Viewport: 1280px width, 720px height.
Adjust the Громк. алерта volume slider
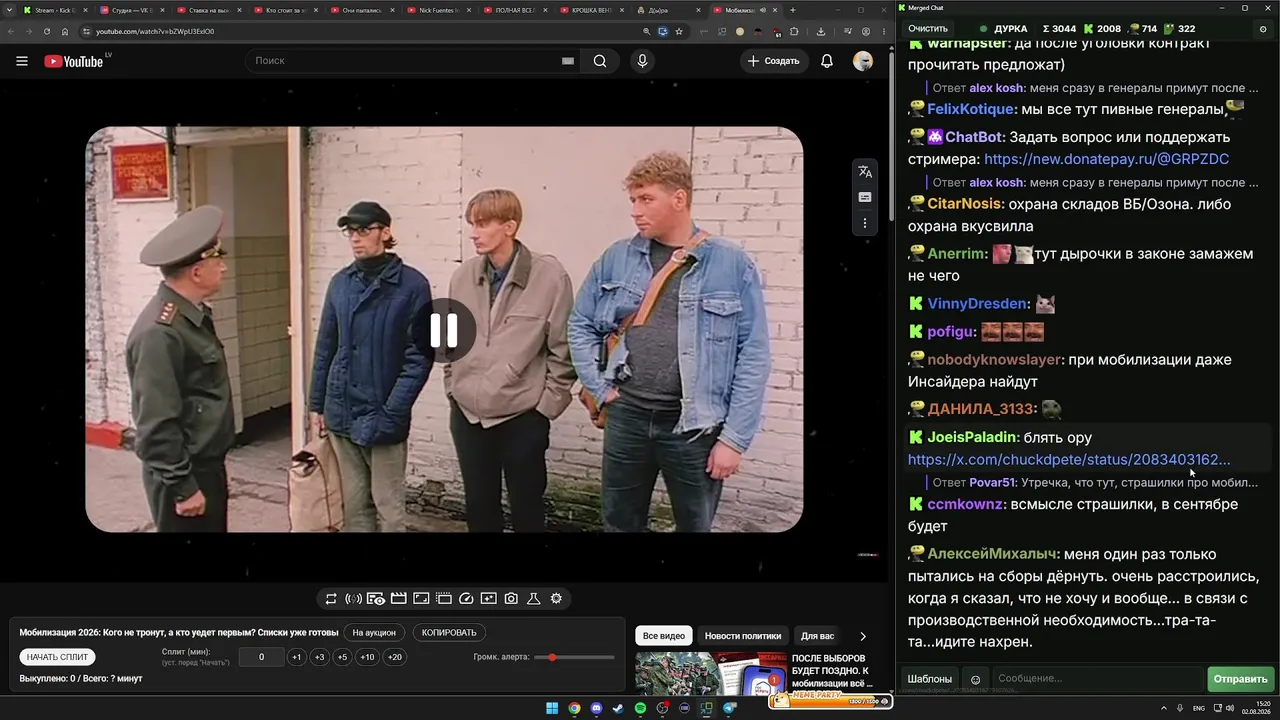574,657
